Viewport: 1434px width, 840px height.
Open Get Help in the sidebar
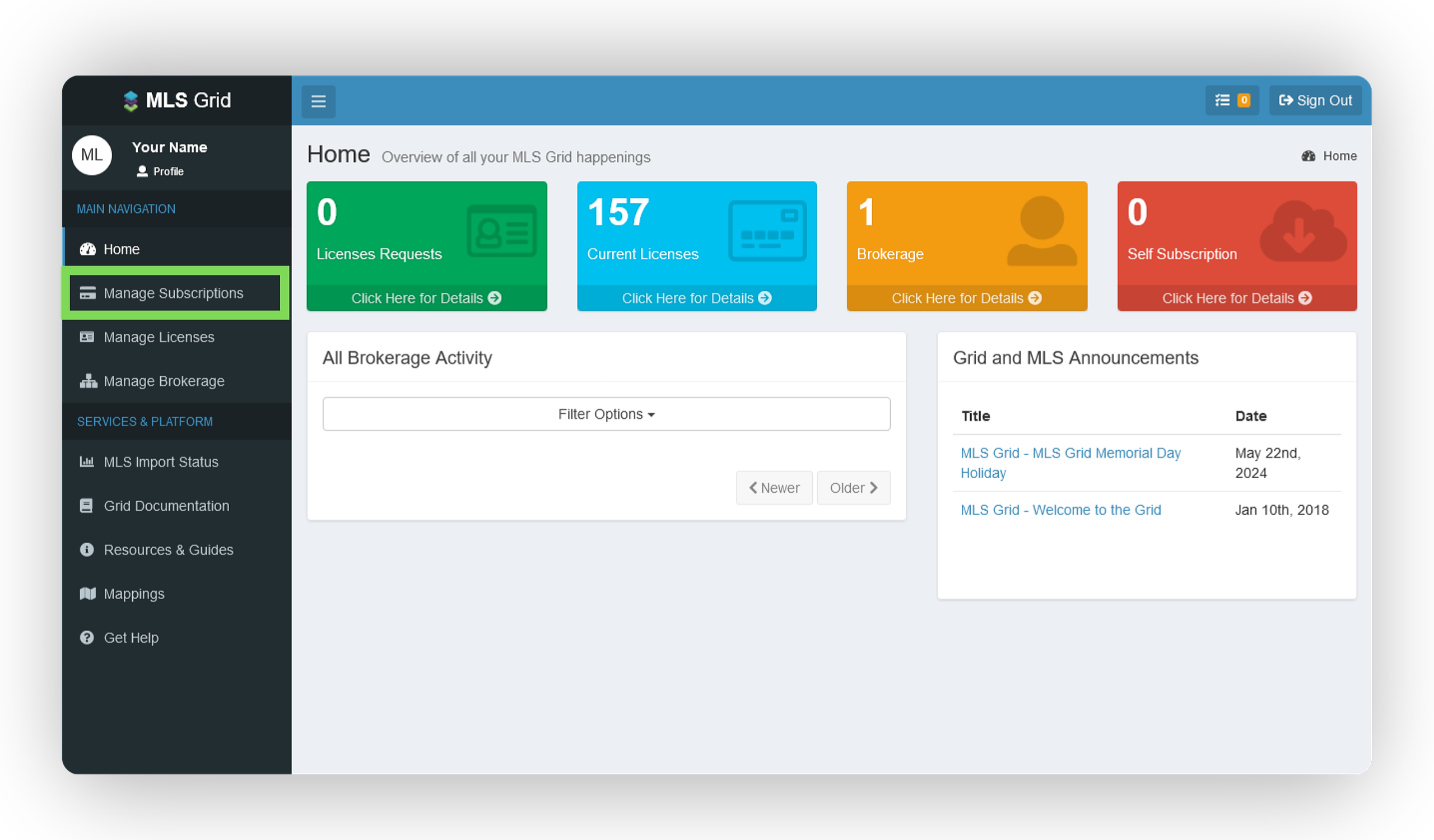tap(177, 637)
